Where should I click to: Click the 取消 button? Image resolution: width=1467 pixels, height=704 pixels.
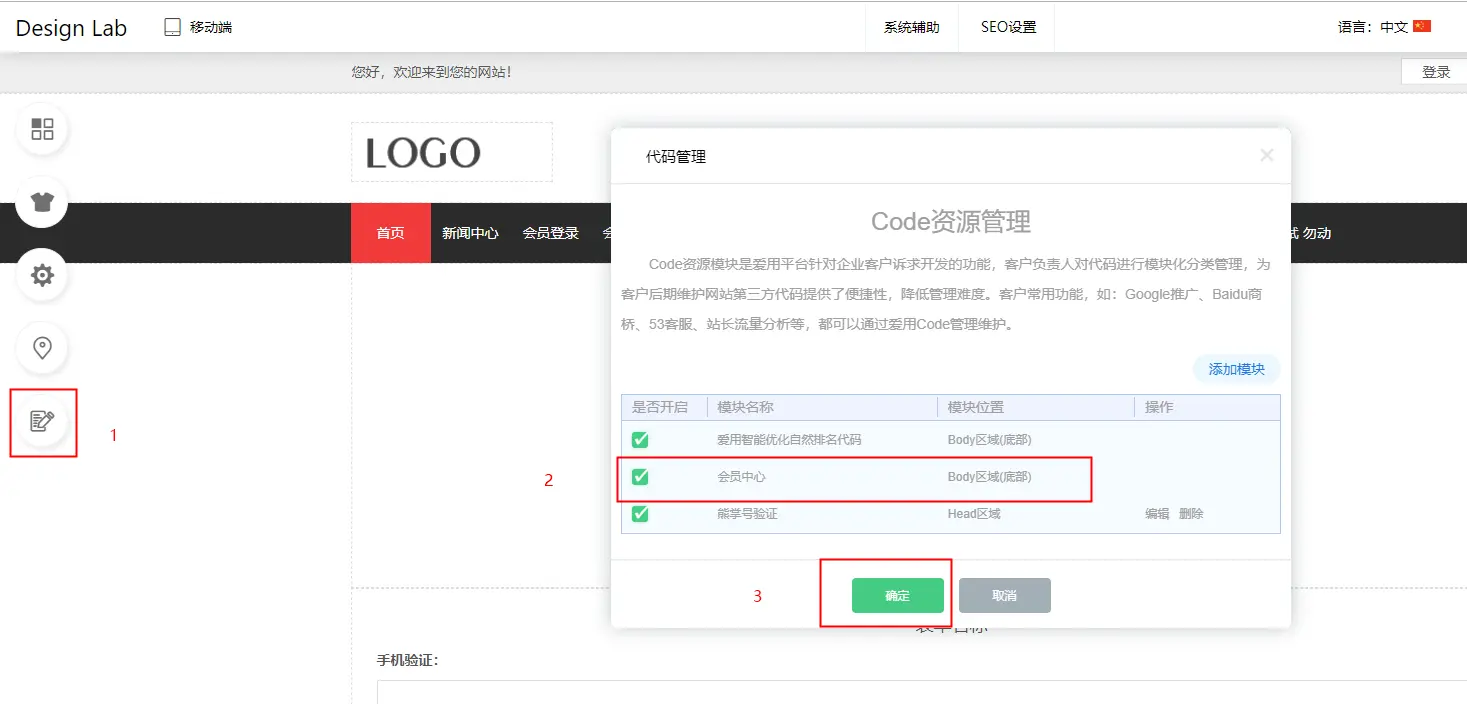1004,595
